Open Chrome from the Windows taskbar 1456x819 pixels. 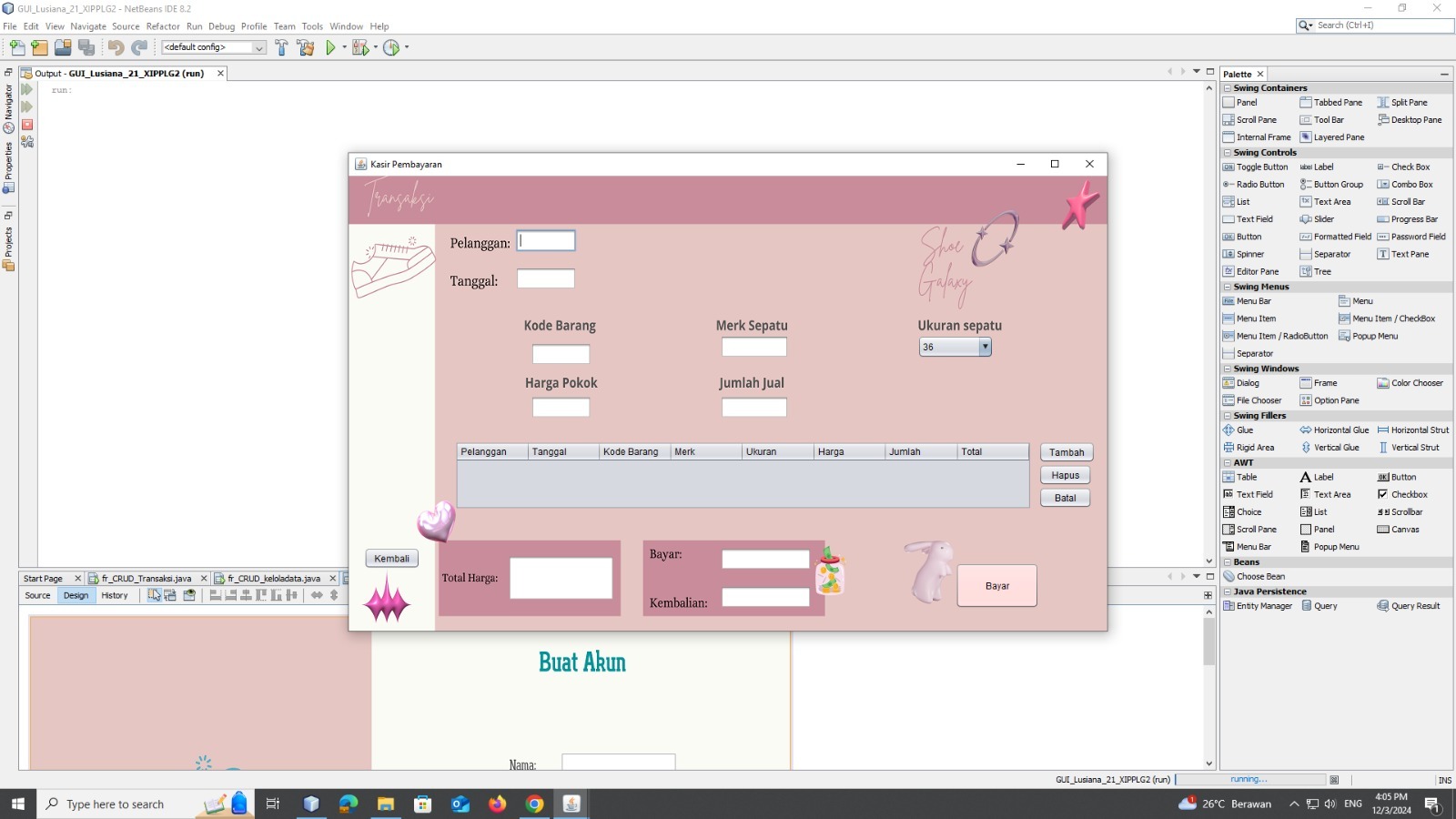point(534,804)
